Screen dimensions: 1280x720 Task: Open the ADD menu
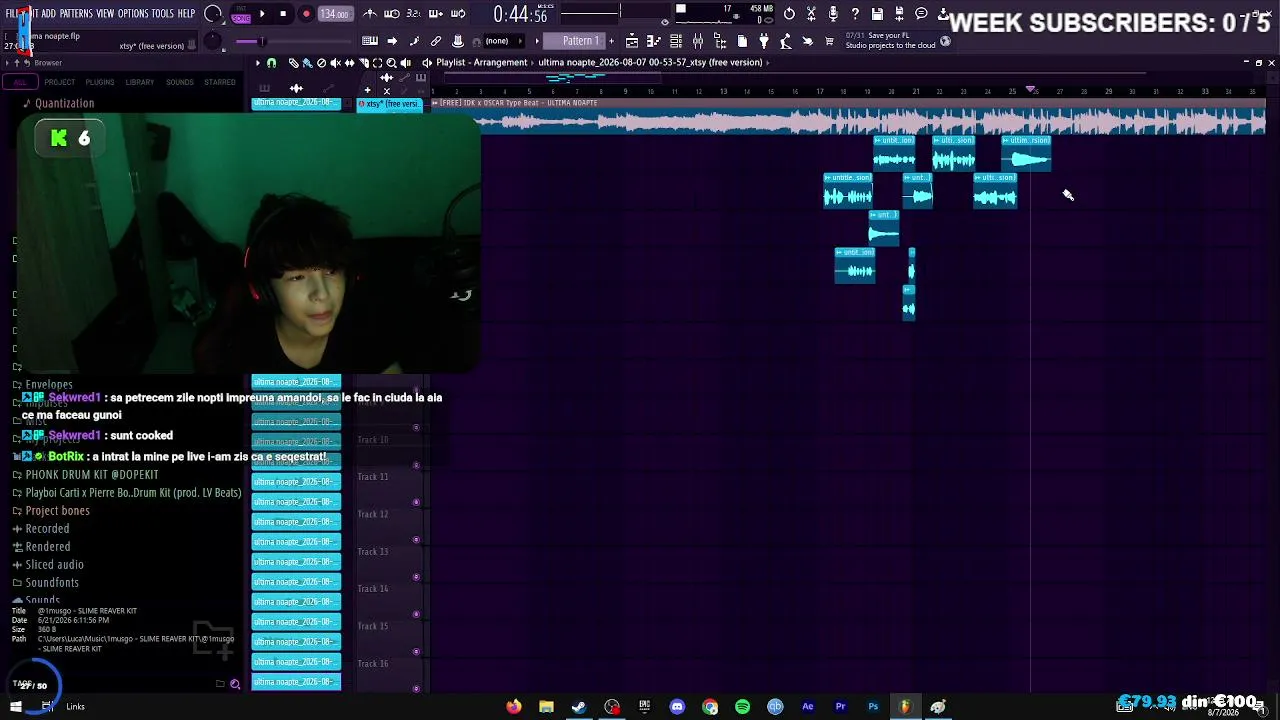pyautogui.click(x=48, y=14)
